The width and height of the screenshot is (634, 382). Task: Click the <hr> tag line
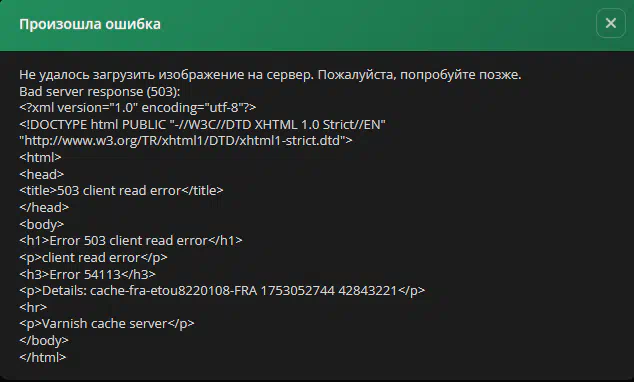[x=33, y=307]
